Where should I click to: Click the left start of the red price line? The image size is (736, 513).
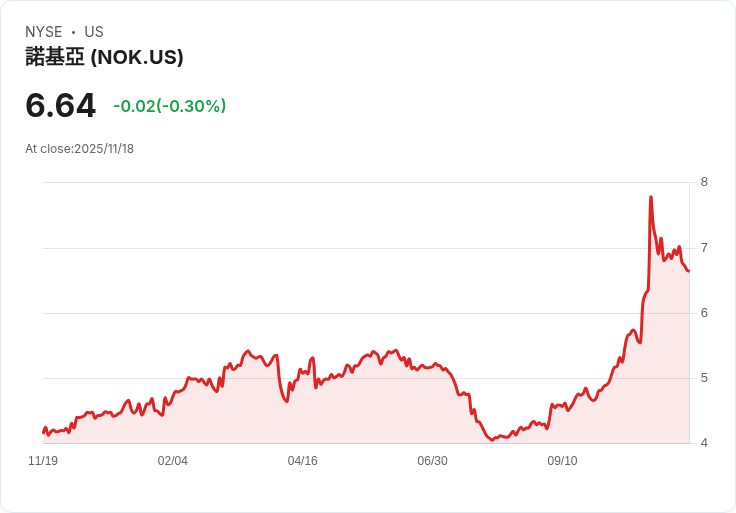pyautogui.click(x=43, y=432)
